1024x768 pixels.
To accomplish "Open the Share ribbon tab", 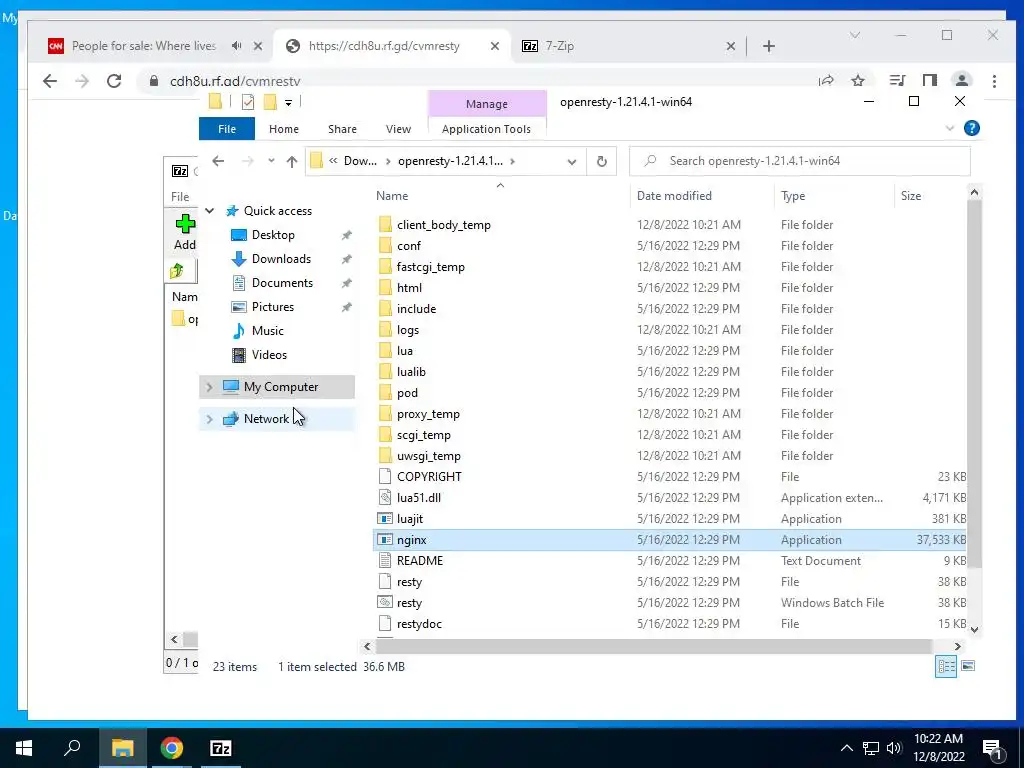I will pyautogui.click(x=342, y=129).
